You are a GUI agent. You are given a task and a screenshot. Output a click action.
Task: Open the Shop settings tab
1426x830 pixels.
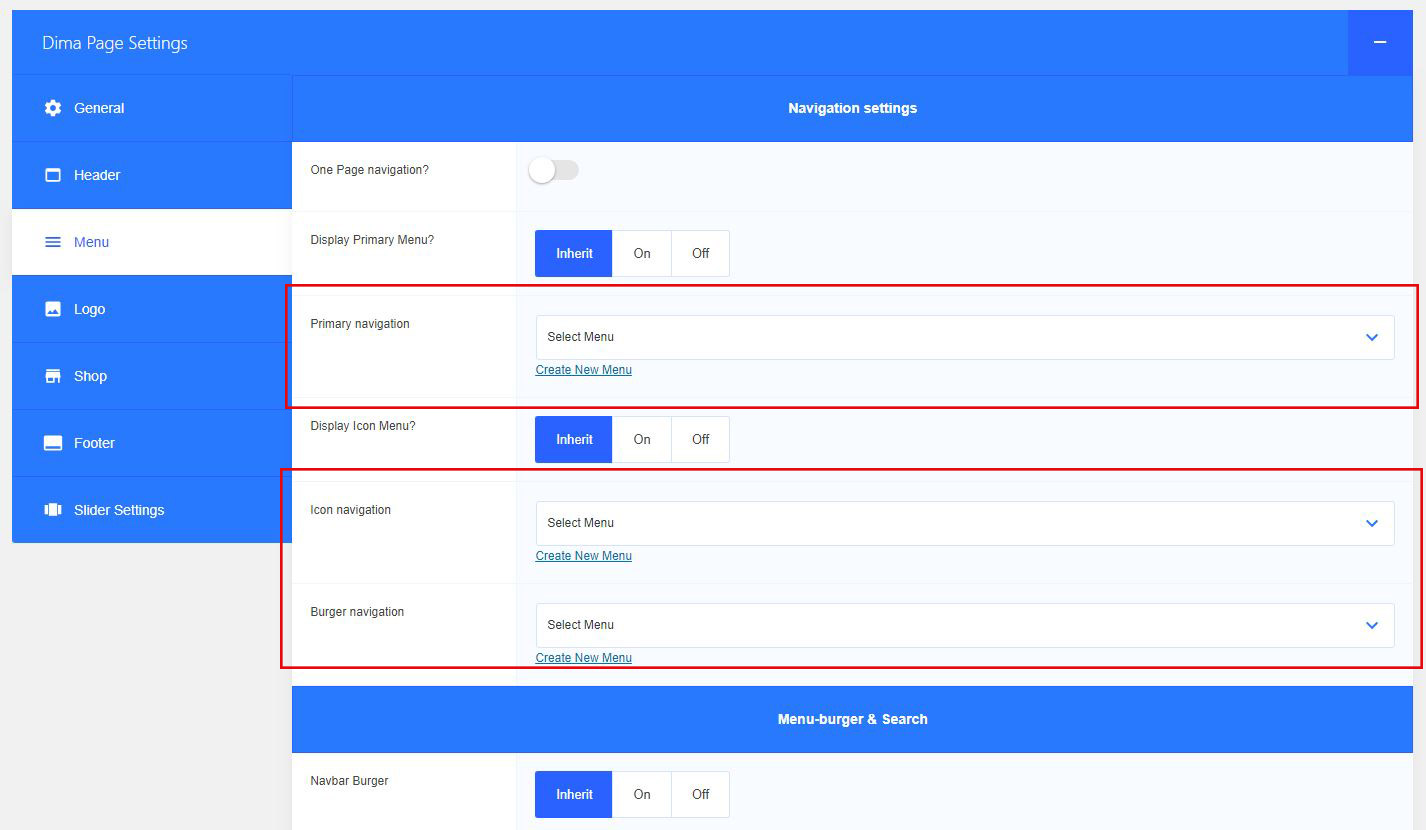152,376
